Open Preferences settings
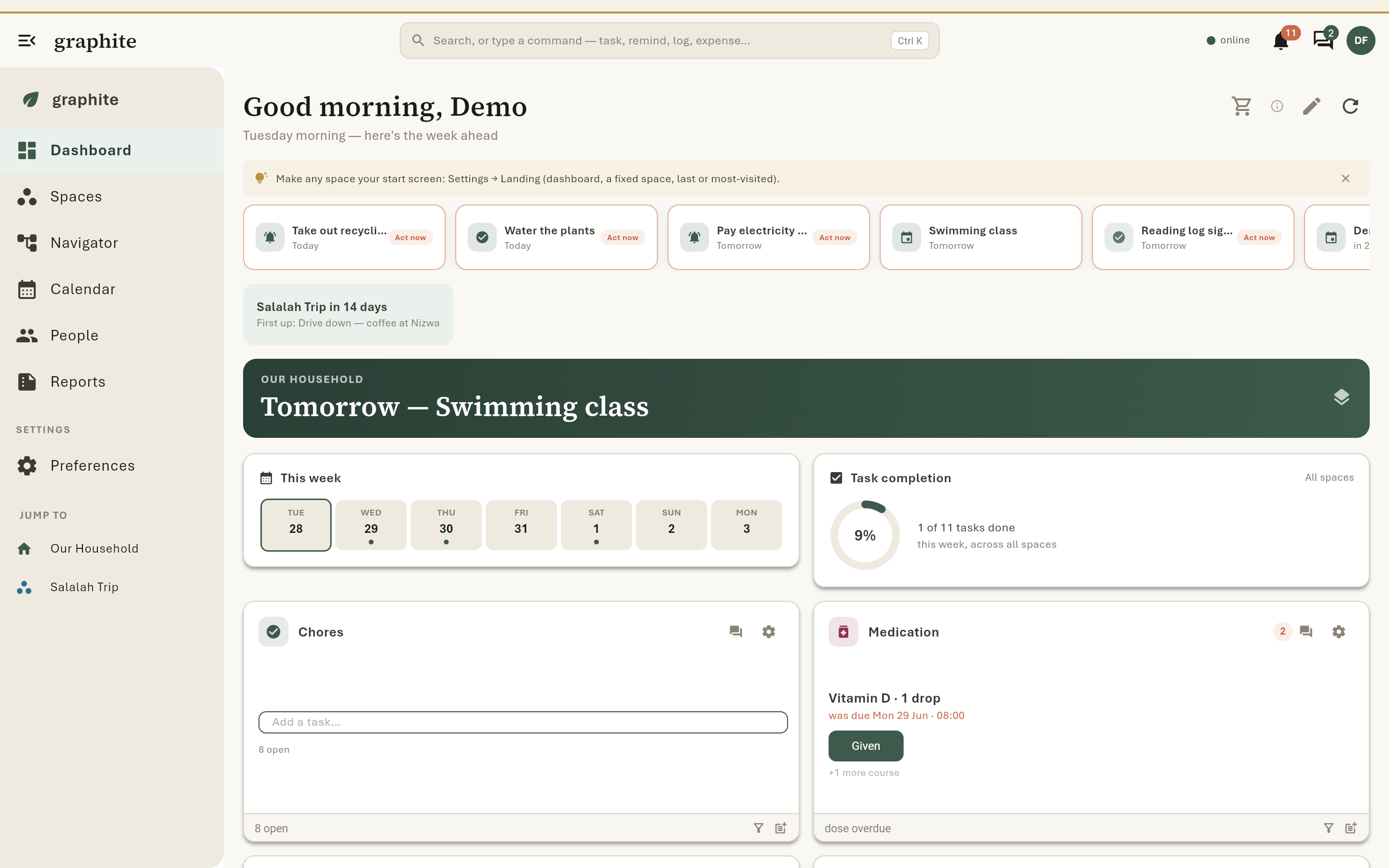 click(112, 465)
